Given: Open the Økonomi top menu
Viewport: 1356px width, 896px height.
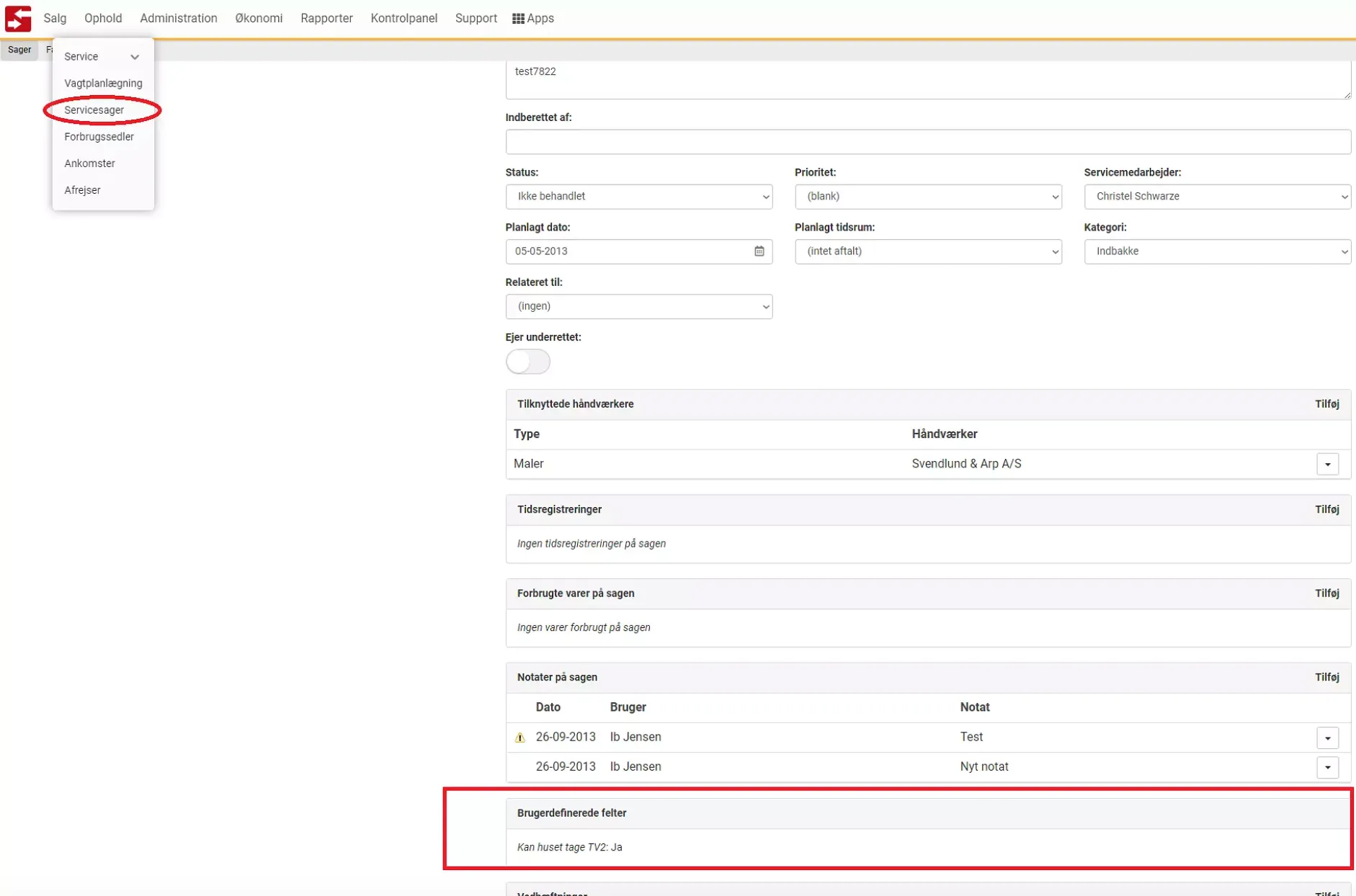Looking at the screenshot, I should pos(259,19).
